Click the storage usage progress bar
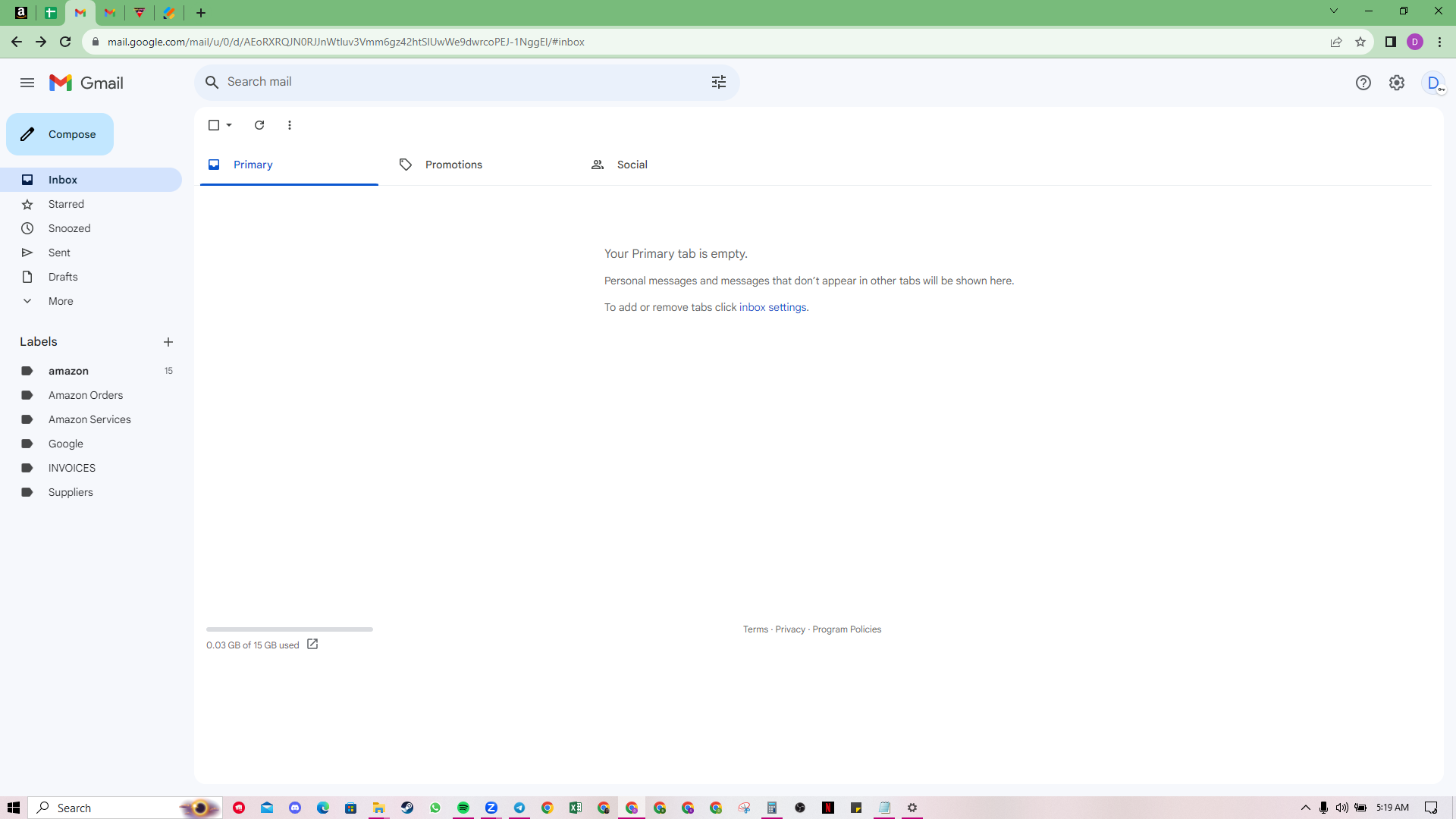The width and height of the screenshot is (1456, 819). point(290,629)
